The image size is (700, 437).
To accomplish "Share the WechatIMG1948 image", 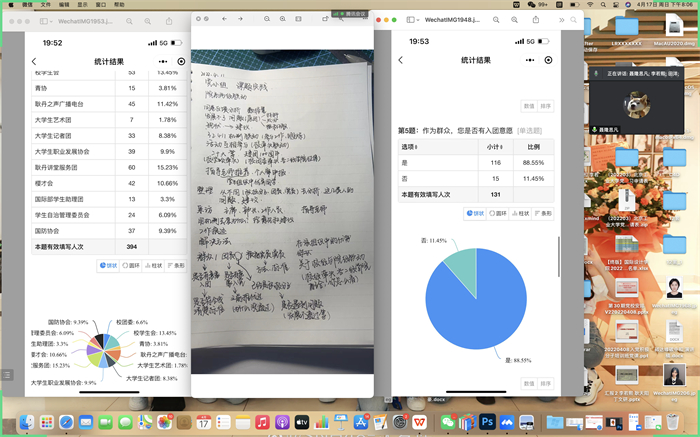I will click(536, 20).
